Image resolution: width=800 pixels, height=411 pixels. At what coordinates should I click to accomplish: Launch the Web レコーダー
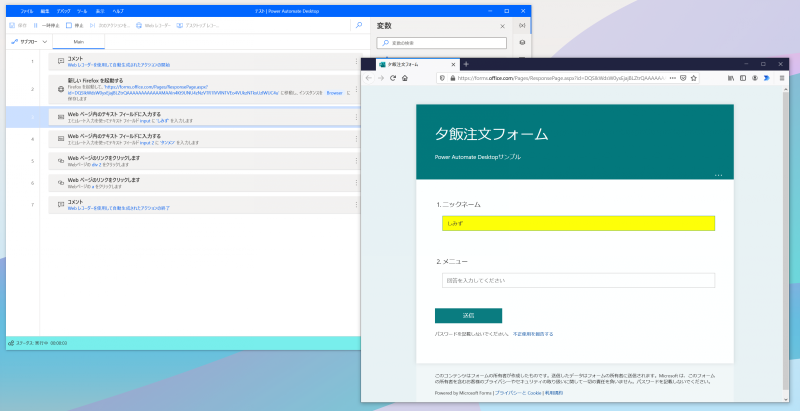tap(153, 25)
